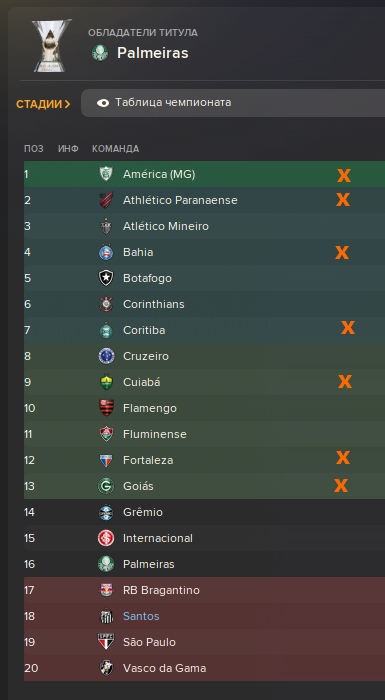This screenshot has height=700, width=385.
Task: Open Palmeiras title holder link at top
Action: tap(153, 53)
